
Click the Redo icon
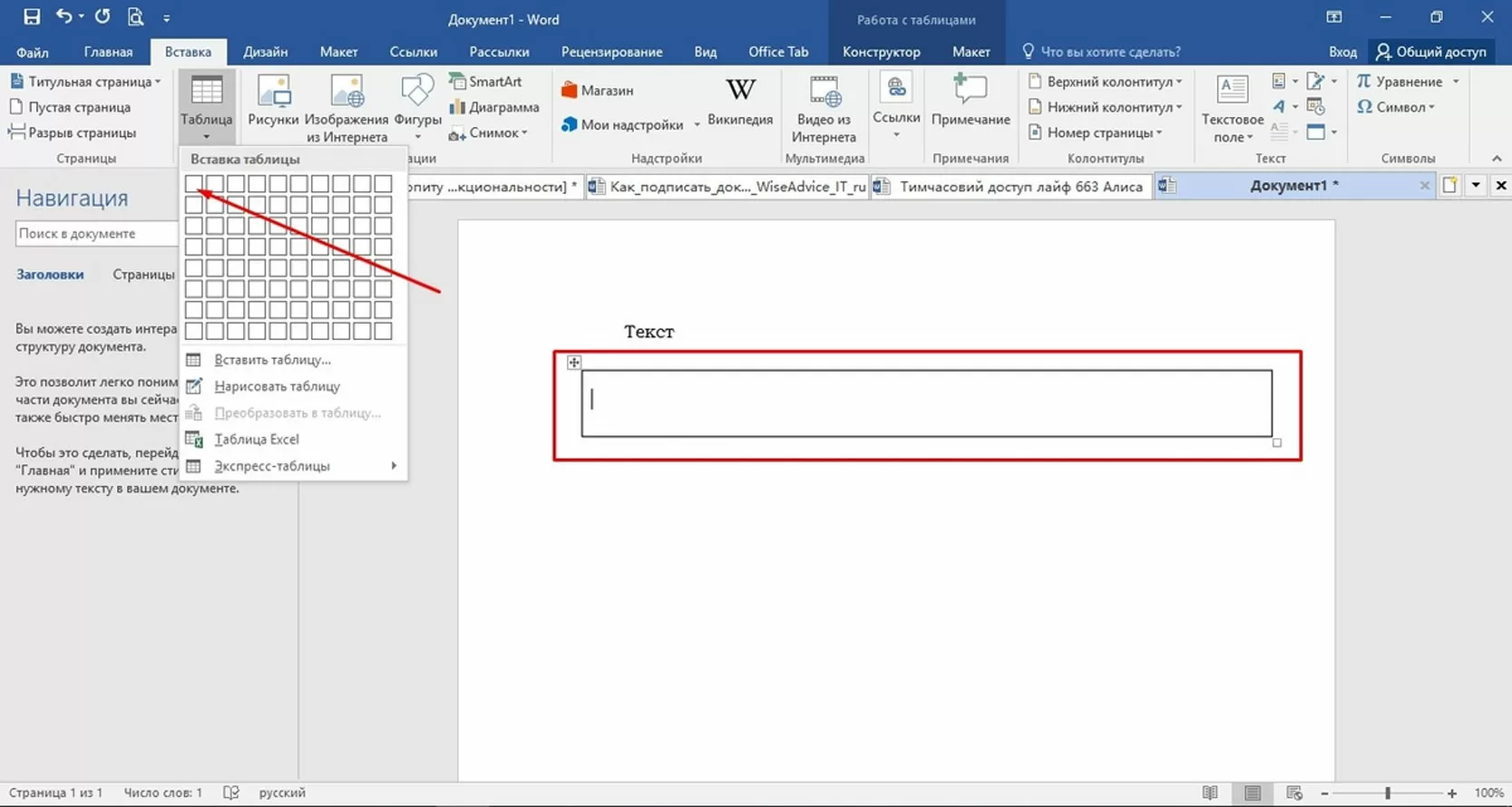click(x=102, y=16)
